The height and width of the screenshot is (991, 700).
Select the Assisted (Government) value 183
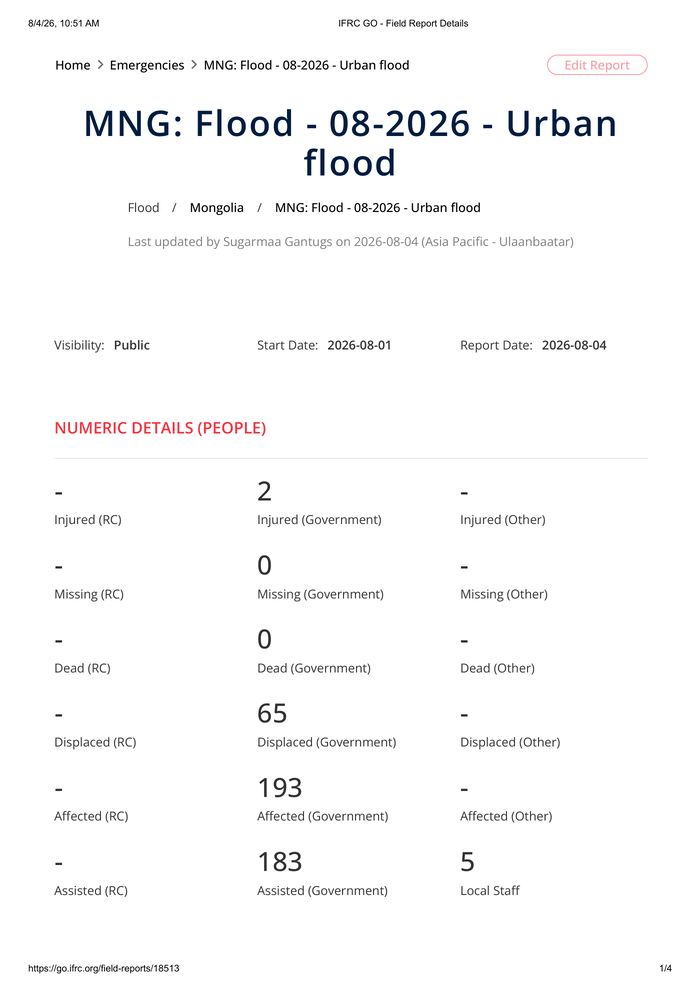pyautogui.click(x=280, y=862)
